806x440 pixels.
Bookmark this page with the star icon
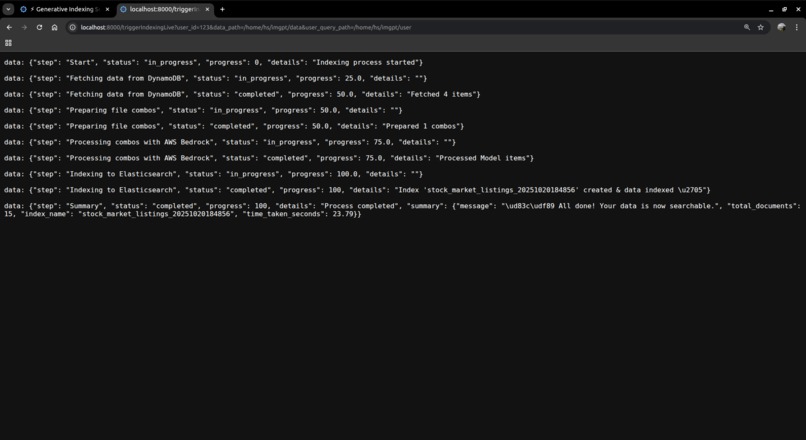click(761, 27)
